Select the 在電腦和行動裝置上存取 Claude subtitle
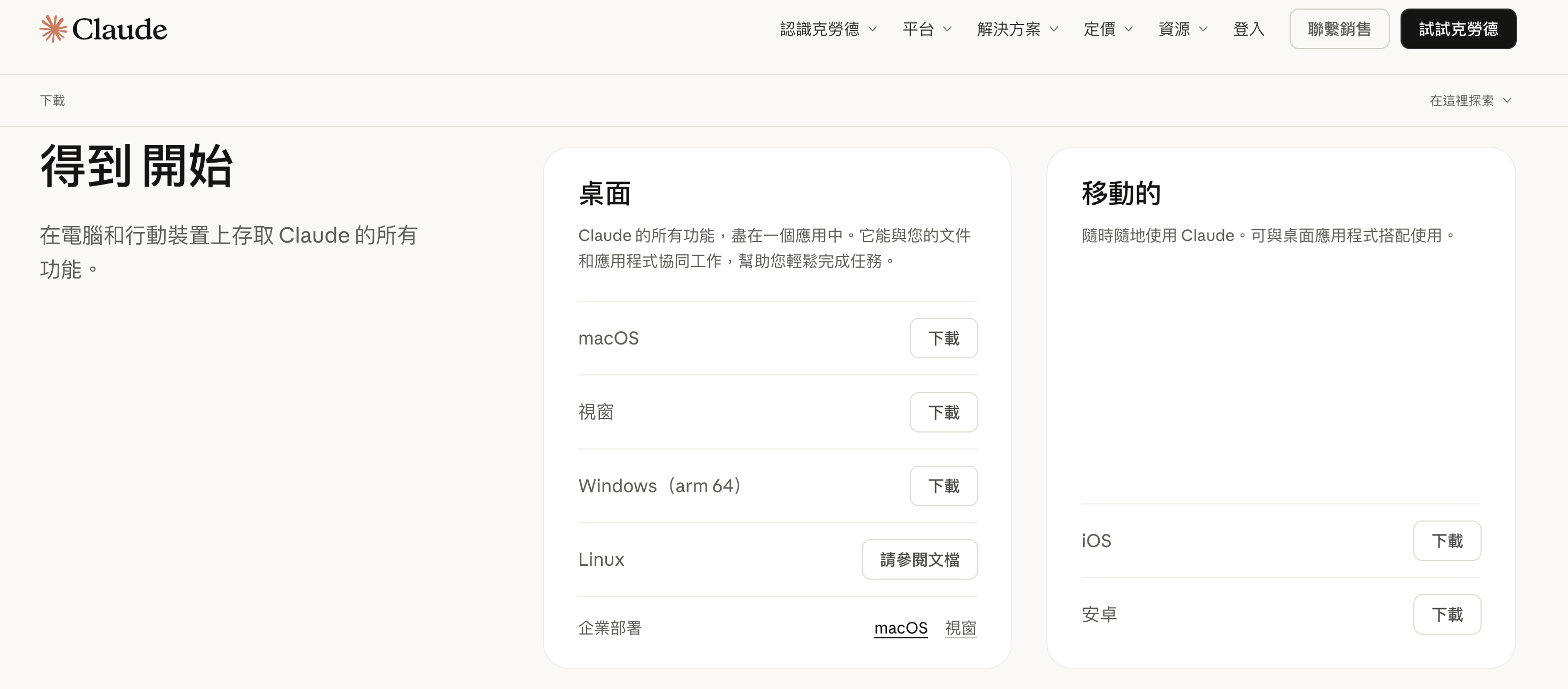This screenshot has height=689, width=1568. click(x=229, y=252)
